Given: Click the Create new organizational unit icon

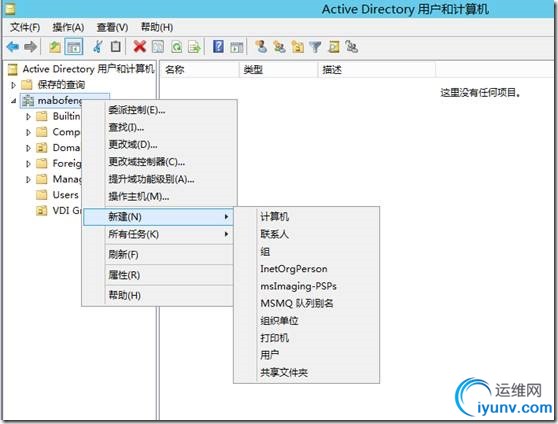Looking at the screenshot, I should coord(298,47).
